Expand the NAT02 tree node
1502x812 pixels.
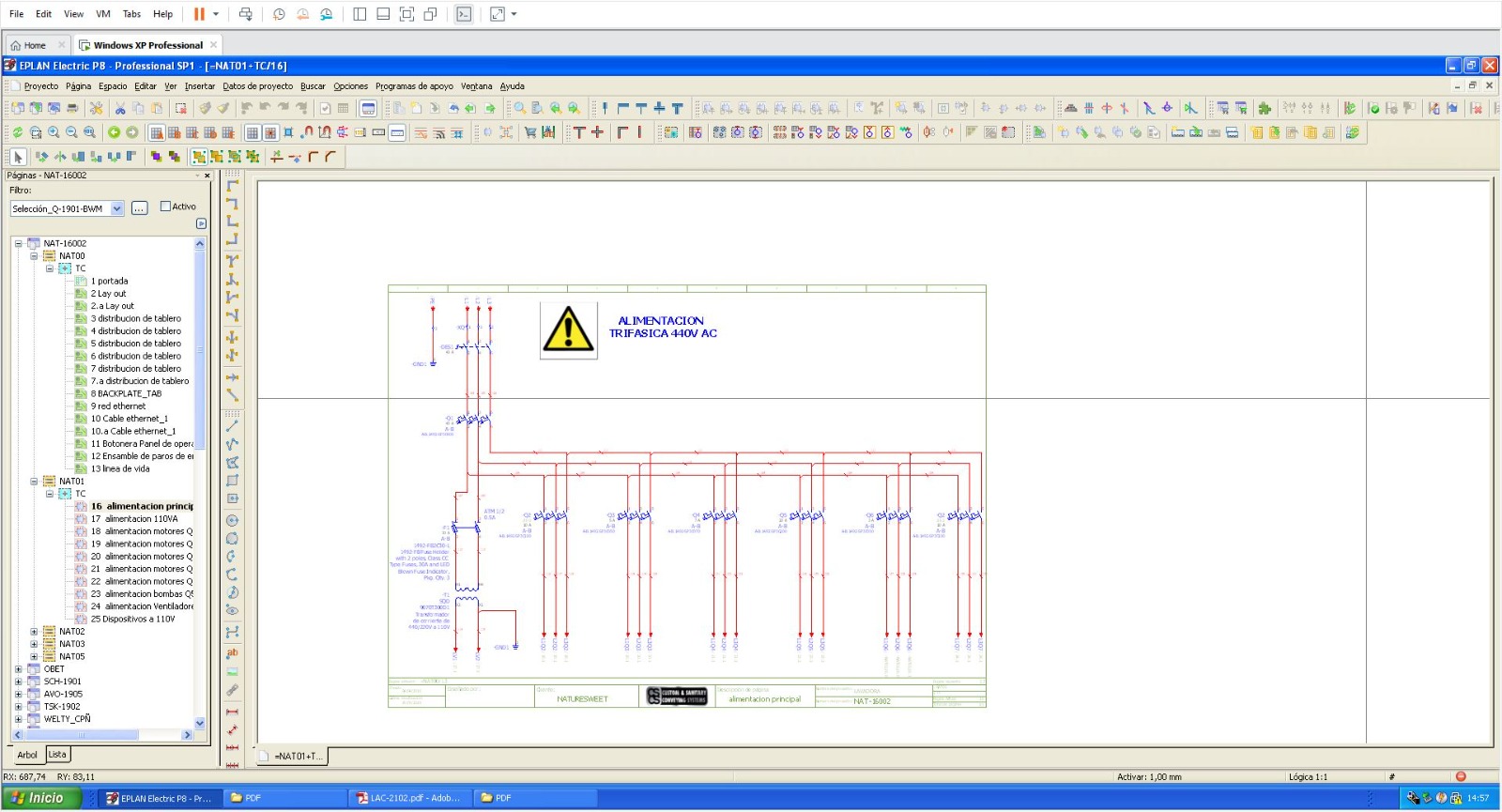point(34,632)
